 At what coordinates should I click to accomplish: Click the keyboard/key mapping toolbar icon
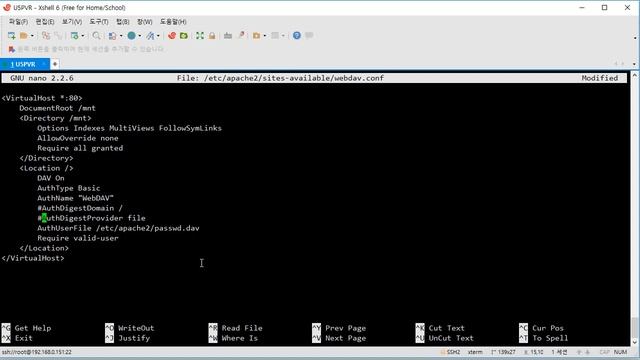228,36
